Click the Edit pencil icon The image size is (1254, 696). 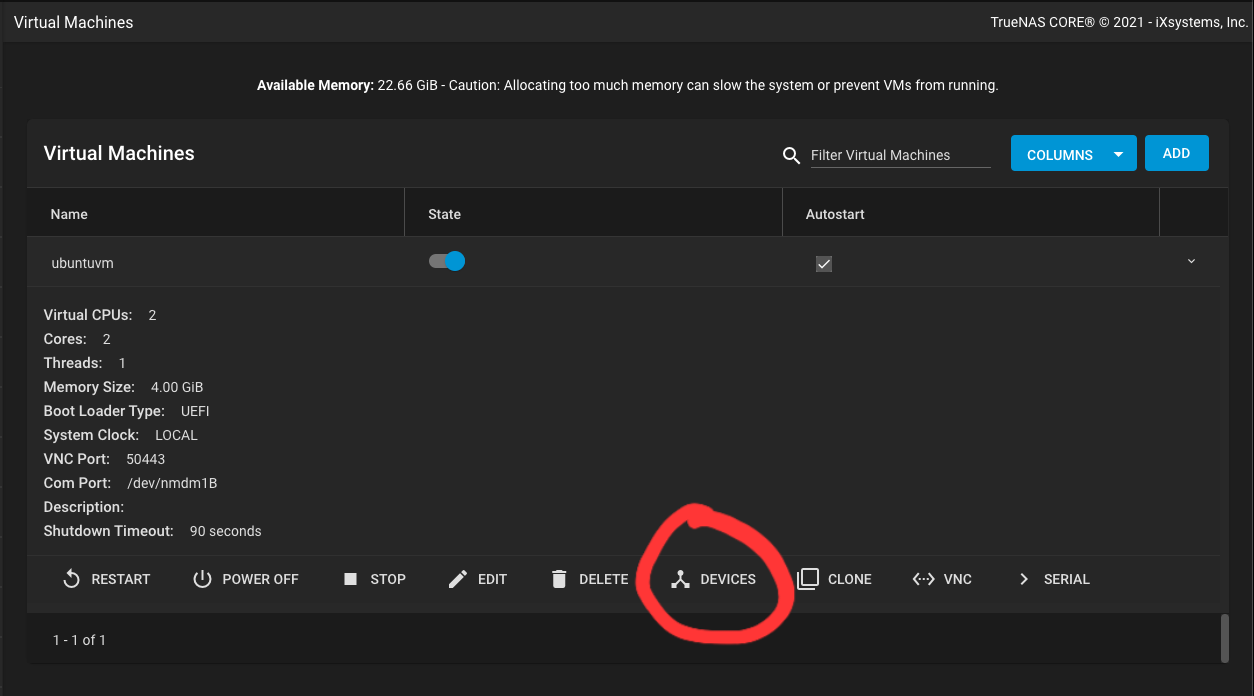point(458,579)
